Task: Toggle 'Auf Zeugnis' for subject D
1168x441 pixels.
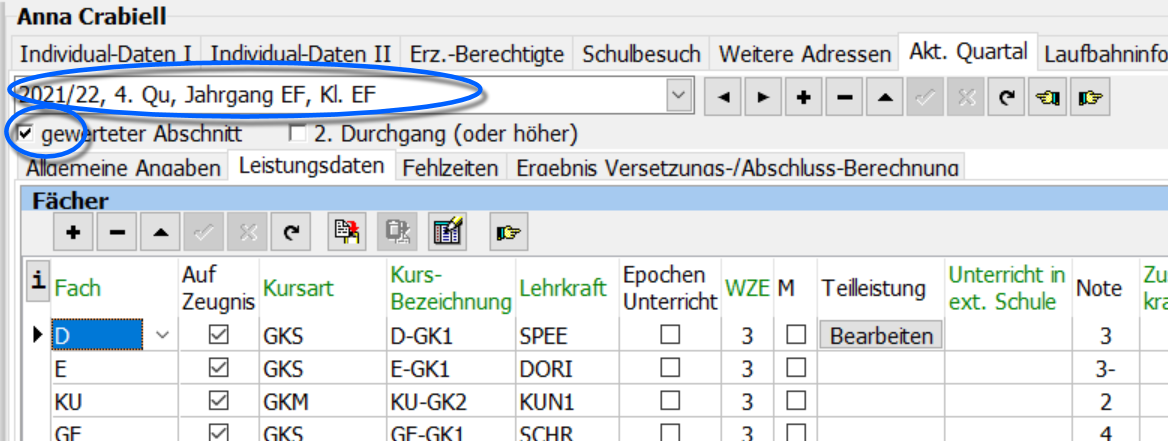Action: [218, 336]
